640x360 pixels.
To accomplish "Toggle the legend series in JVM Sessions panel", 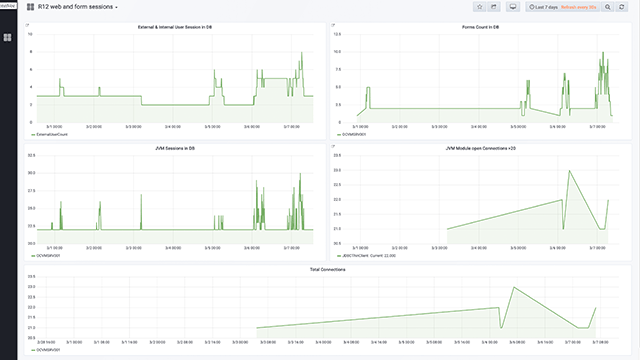I will 48,256.
